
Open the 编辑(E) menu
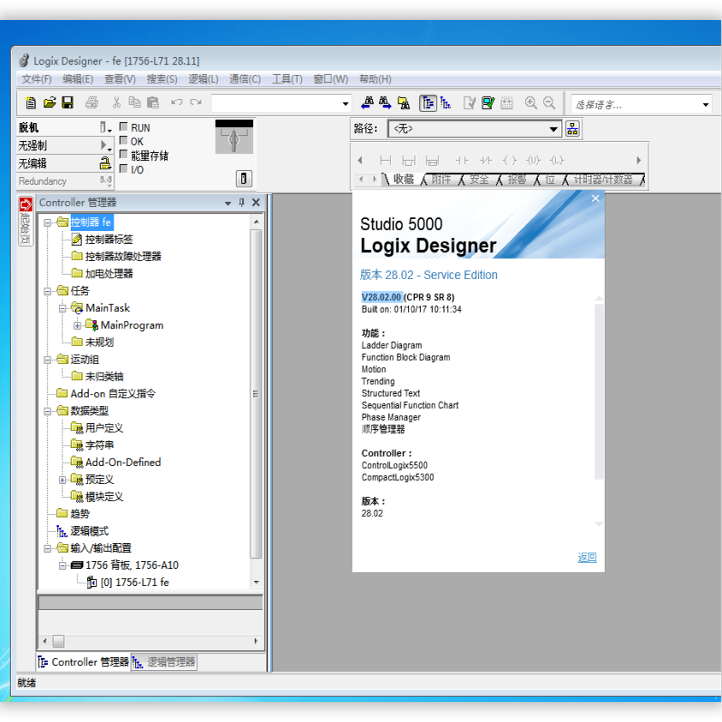(x=78, y=79)
